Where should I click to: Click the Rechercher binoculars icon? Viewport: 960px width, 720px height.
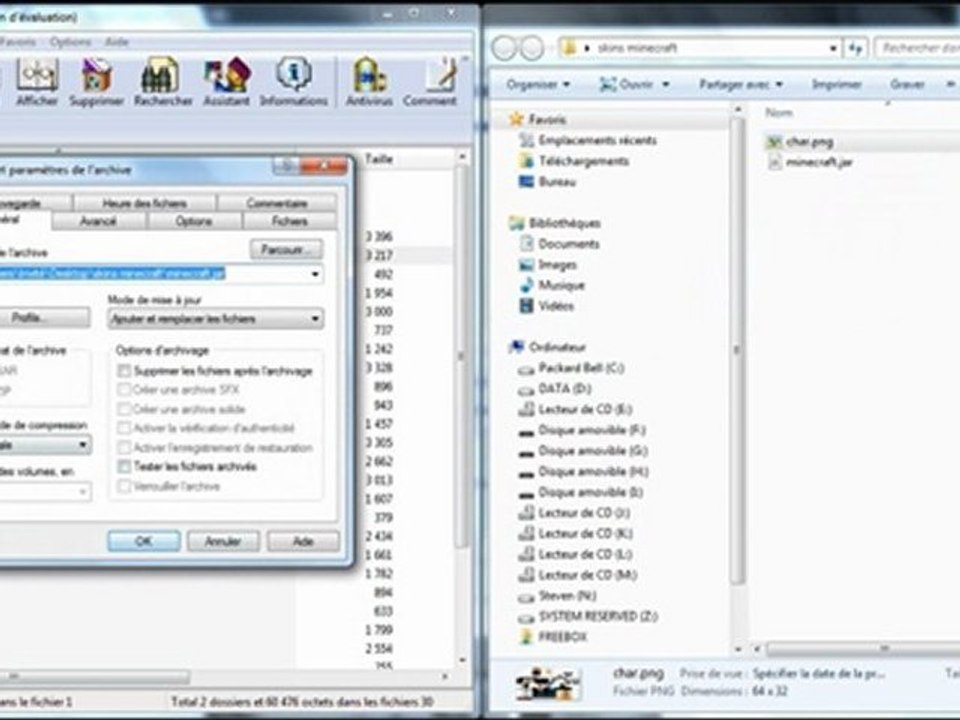163,82
